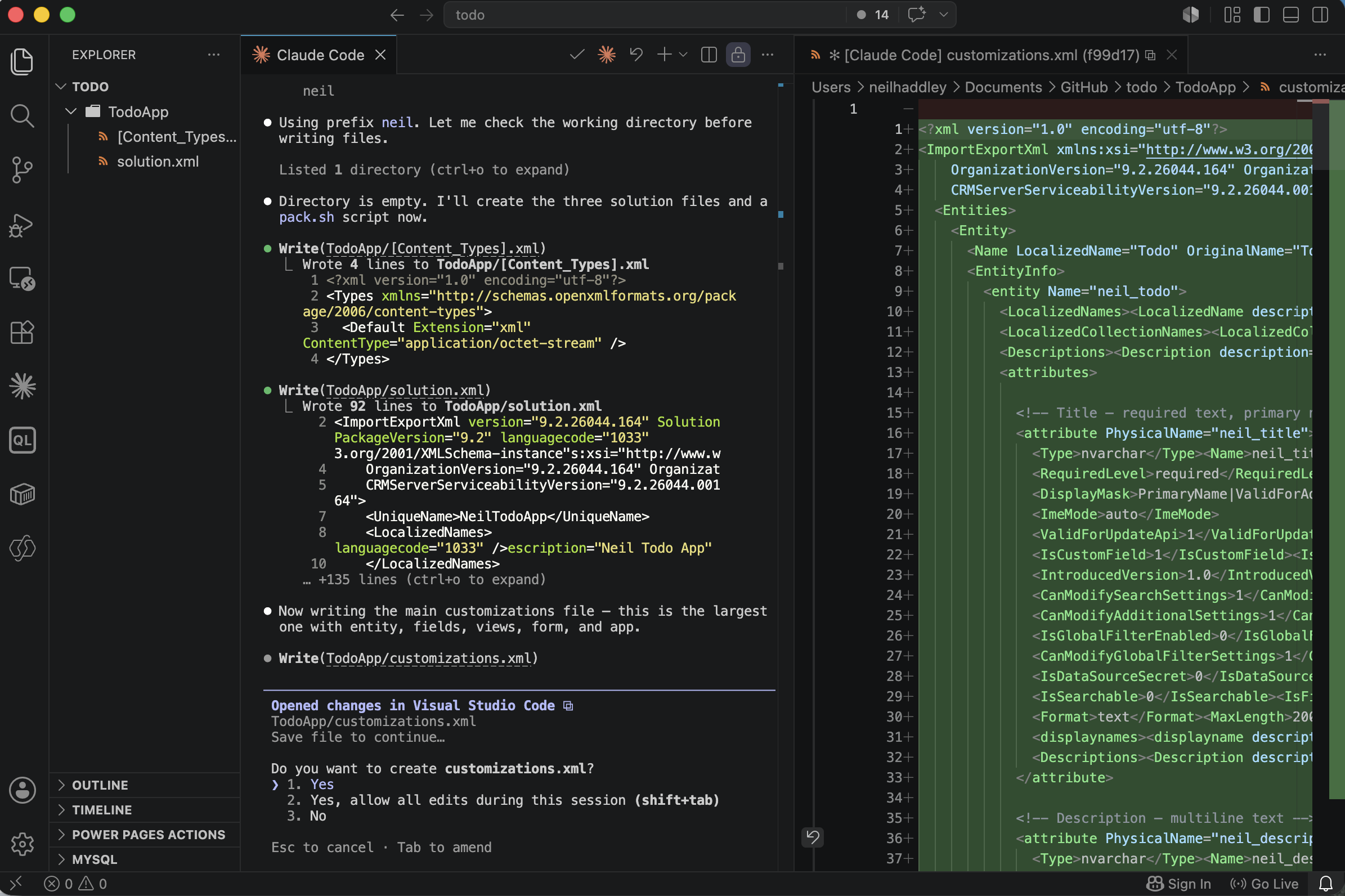Click neilhaddley breadcrumb segment
This screenshot has width=1345, height=896.
pos(907,87)
